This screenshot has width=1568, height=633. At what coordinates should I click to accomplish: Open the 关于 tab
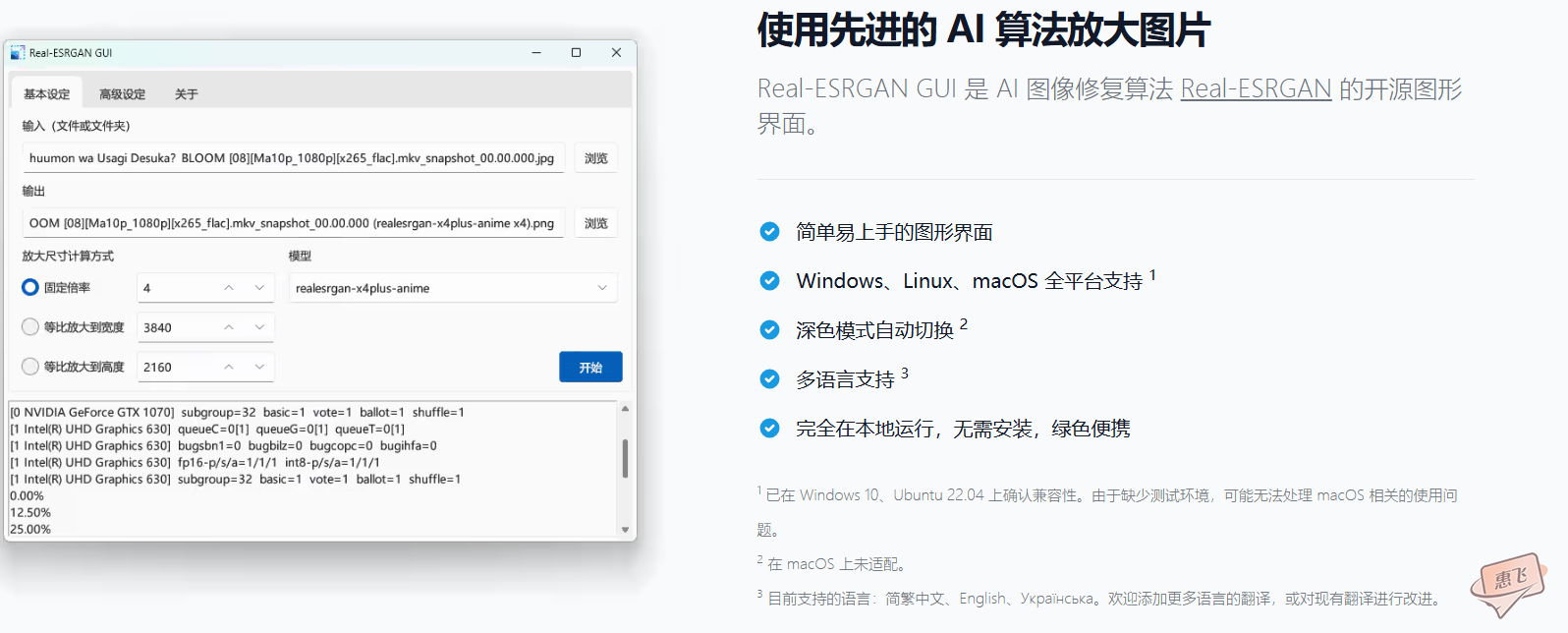click(x=187, y=94)
